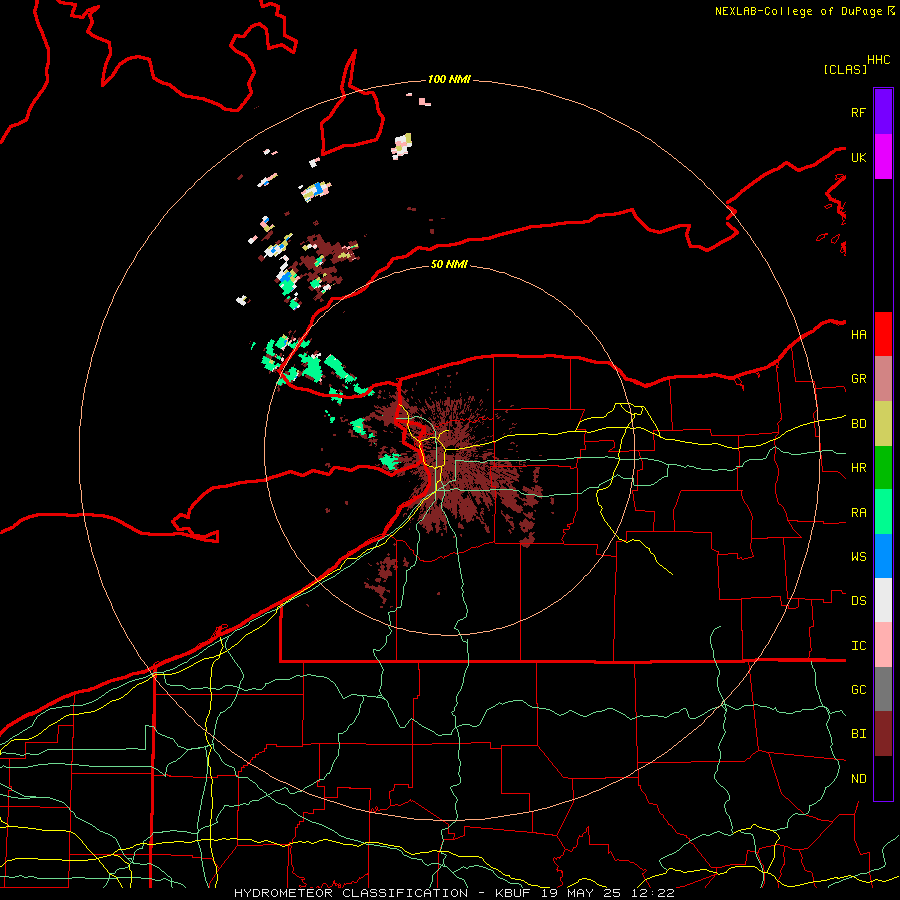Select the yellow BD legend swatch
This screenshot has width=900, height=900.
coord(883,424)
